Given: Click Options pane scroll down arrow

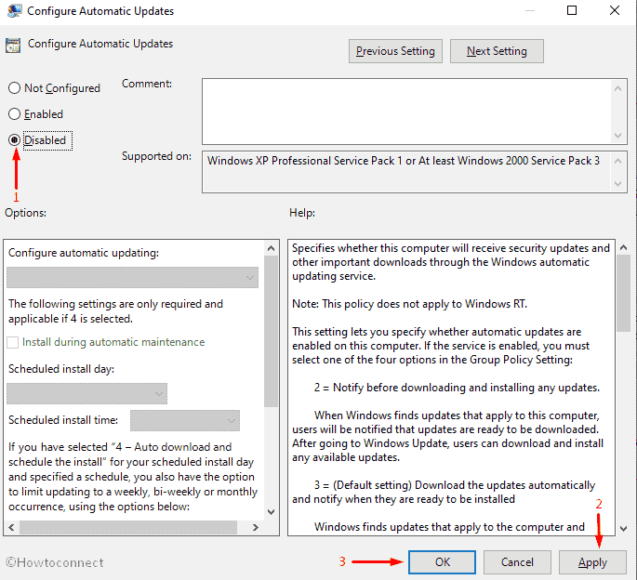Looking at the screenshot, I should [x=271, y=512].
